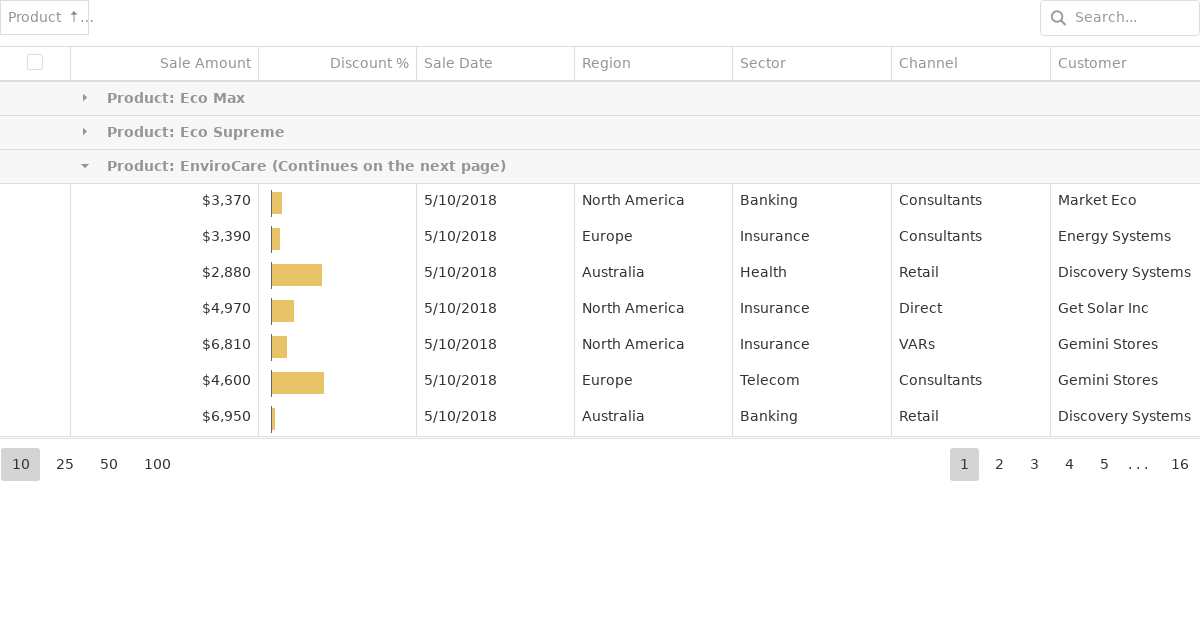The image size is (1200, 630).
Task: Set page size to 25 rows
Action: 64,464
